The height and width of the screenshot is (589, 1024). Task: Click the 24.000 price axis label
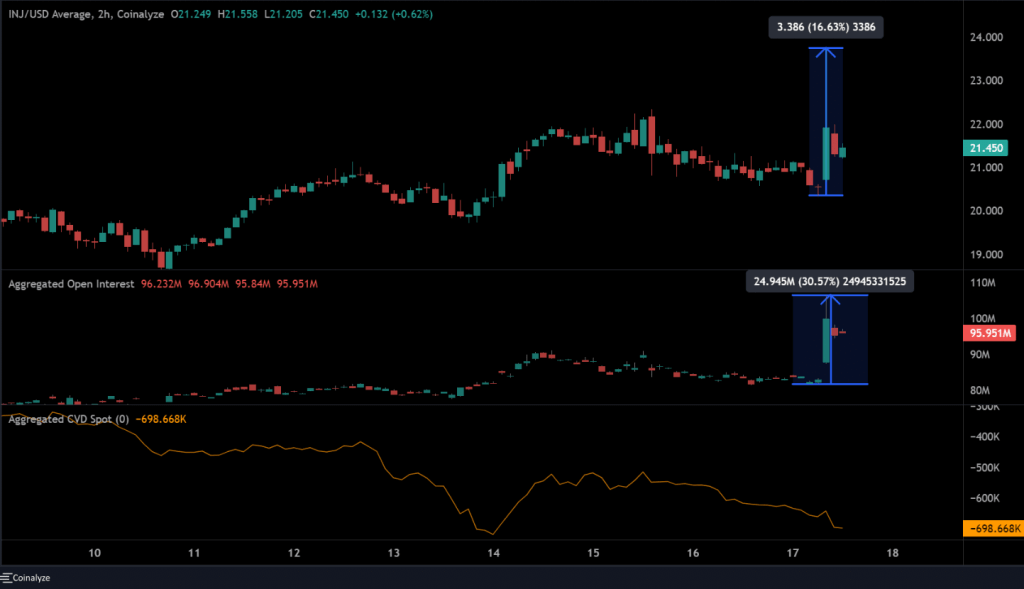coord(986,37)
